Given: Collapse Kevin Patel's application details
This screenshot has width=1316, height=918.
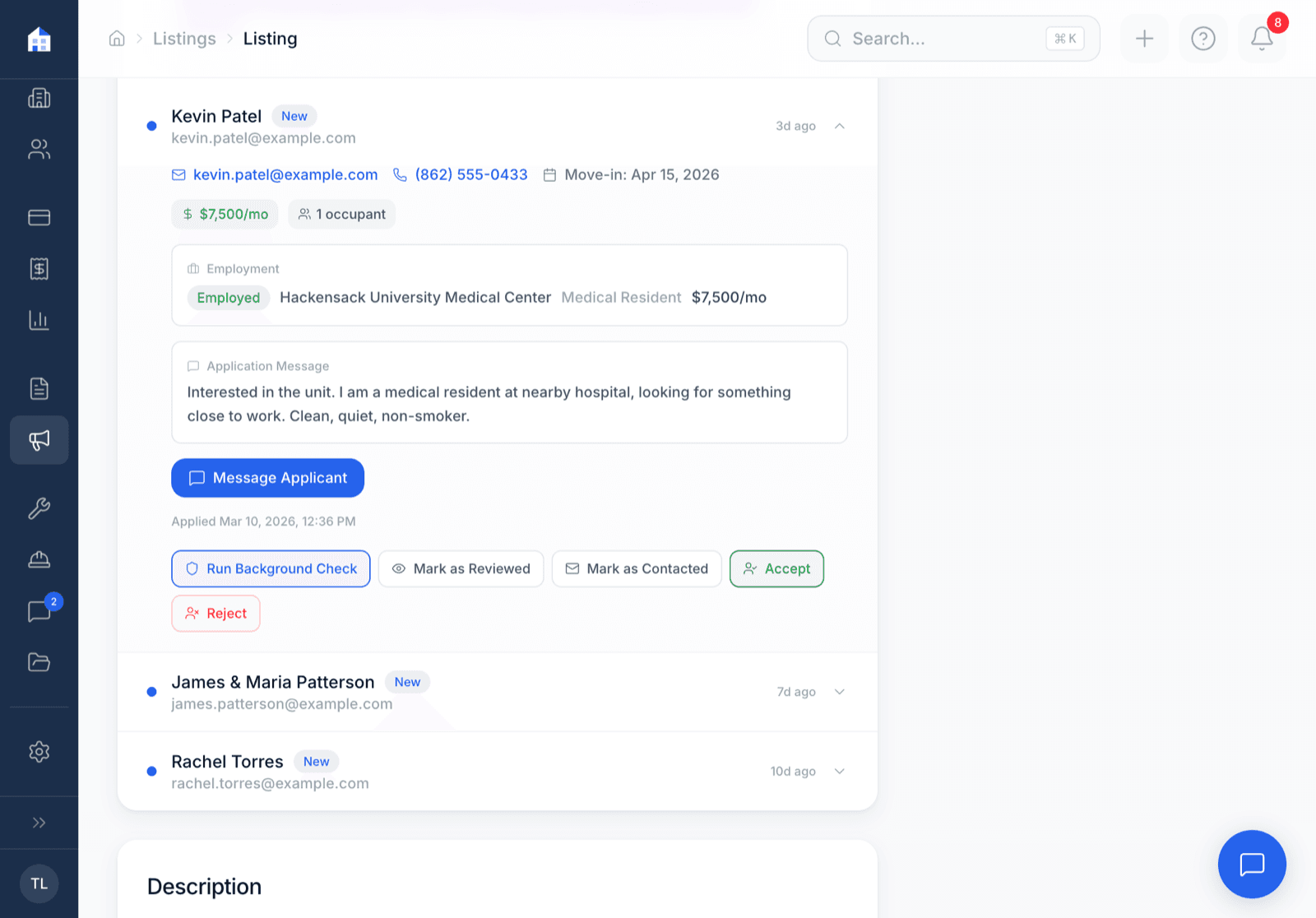Looking at the screenshot, I should tap(840, 126).
